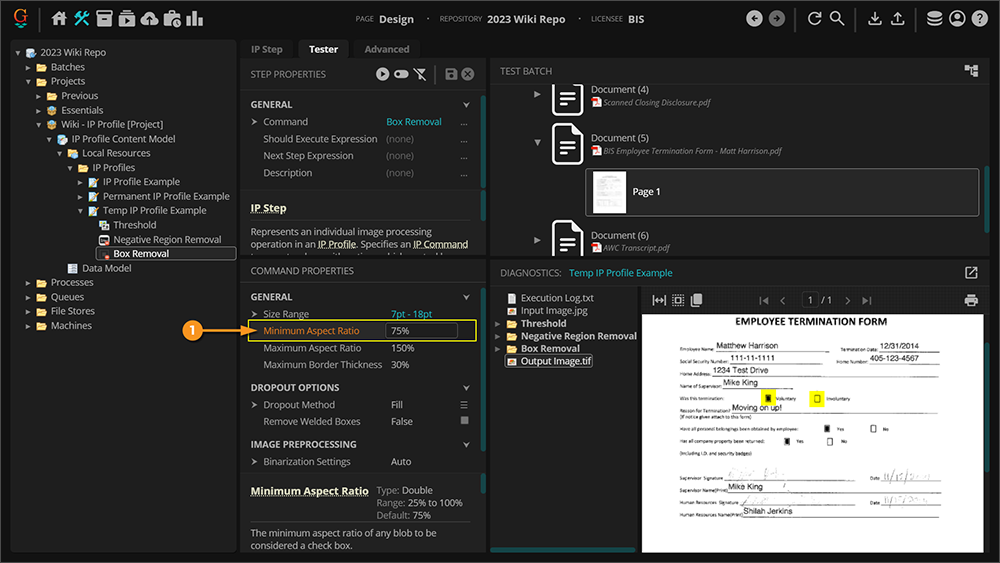Screen dimensions: 1000x563
Task: Expand the Batches folder in the tree
Action: [x=29, y=67]
